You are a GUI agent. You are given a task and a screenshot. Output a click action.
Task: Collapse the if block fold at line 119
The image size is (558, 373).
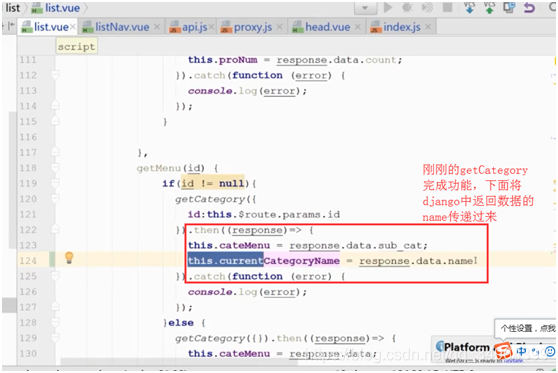(55, 183)
